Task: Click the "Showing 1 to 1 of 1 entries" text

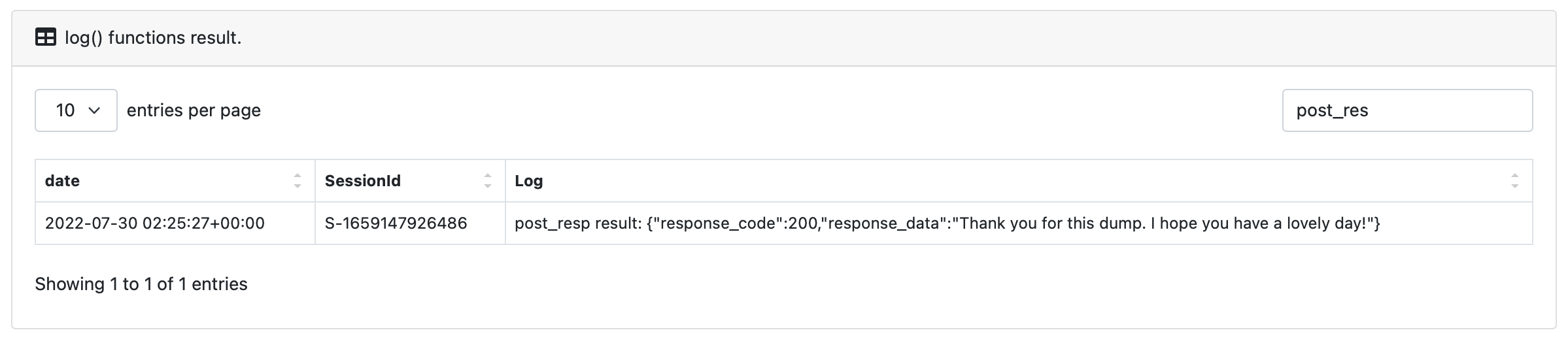Action: 141,284
